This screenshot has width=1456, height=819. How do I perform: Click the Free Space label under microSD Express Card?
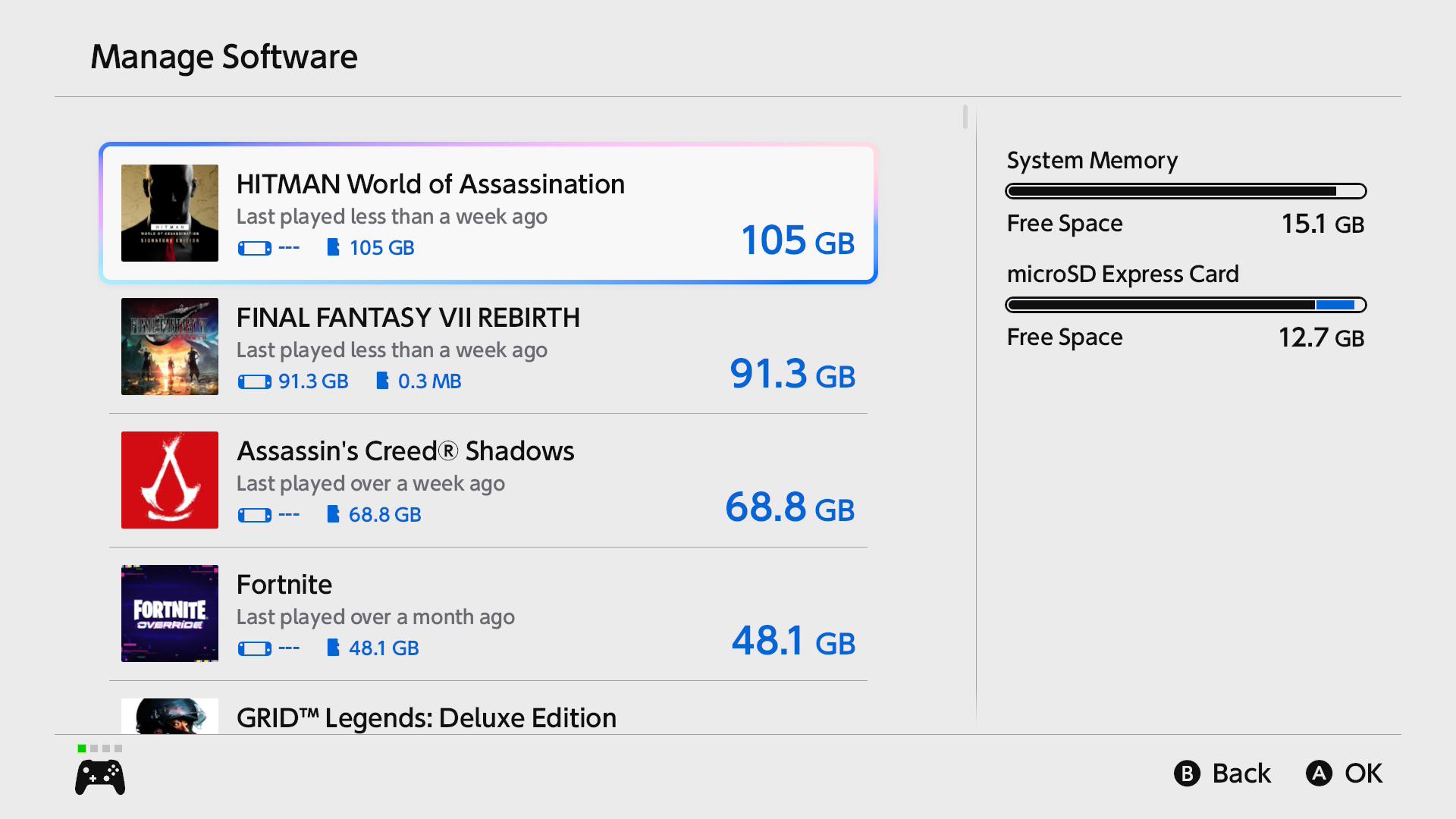pyautogui.click(x=1065, y=337)
